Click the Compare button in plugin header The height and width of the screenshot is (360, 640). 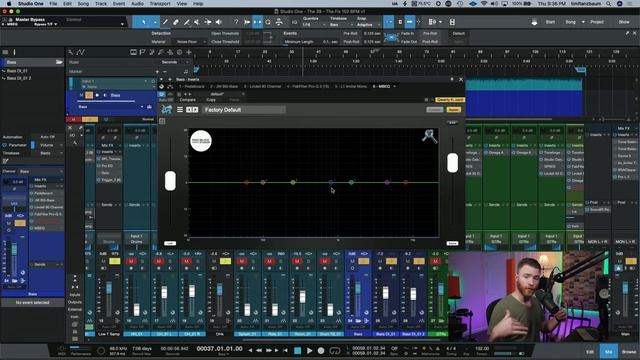[187, 100]
